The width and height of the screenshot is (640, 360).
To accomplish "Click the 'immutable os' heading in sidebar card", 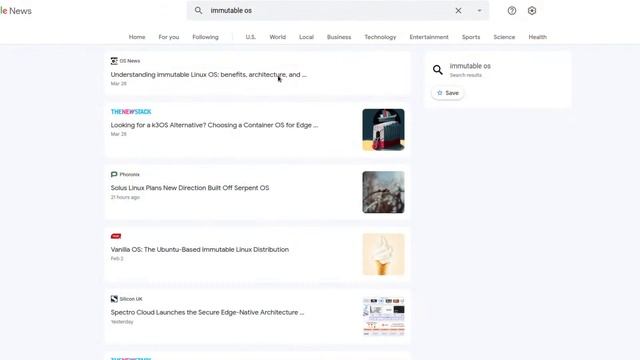I will [470, 66].
